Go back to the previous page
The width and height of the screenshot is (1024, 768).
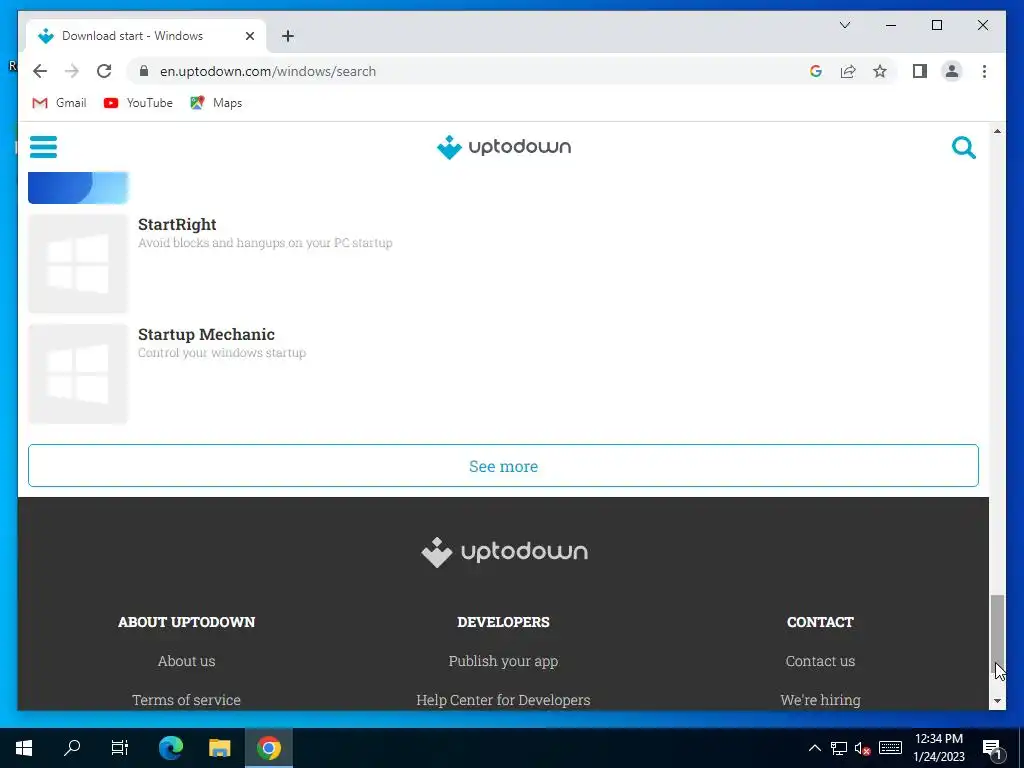click(x=40, y=71)
